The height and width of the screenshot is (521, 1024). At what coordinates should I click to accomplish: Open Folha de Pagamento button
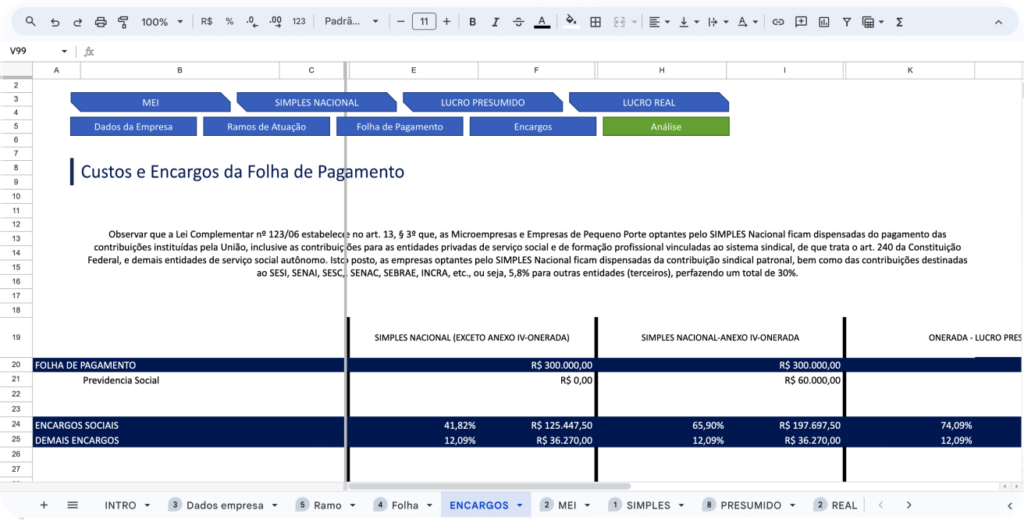[x=400, y=127]
